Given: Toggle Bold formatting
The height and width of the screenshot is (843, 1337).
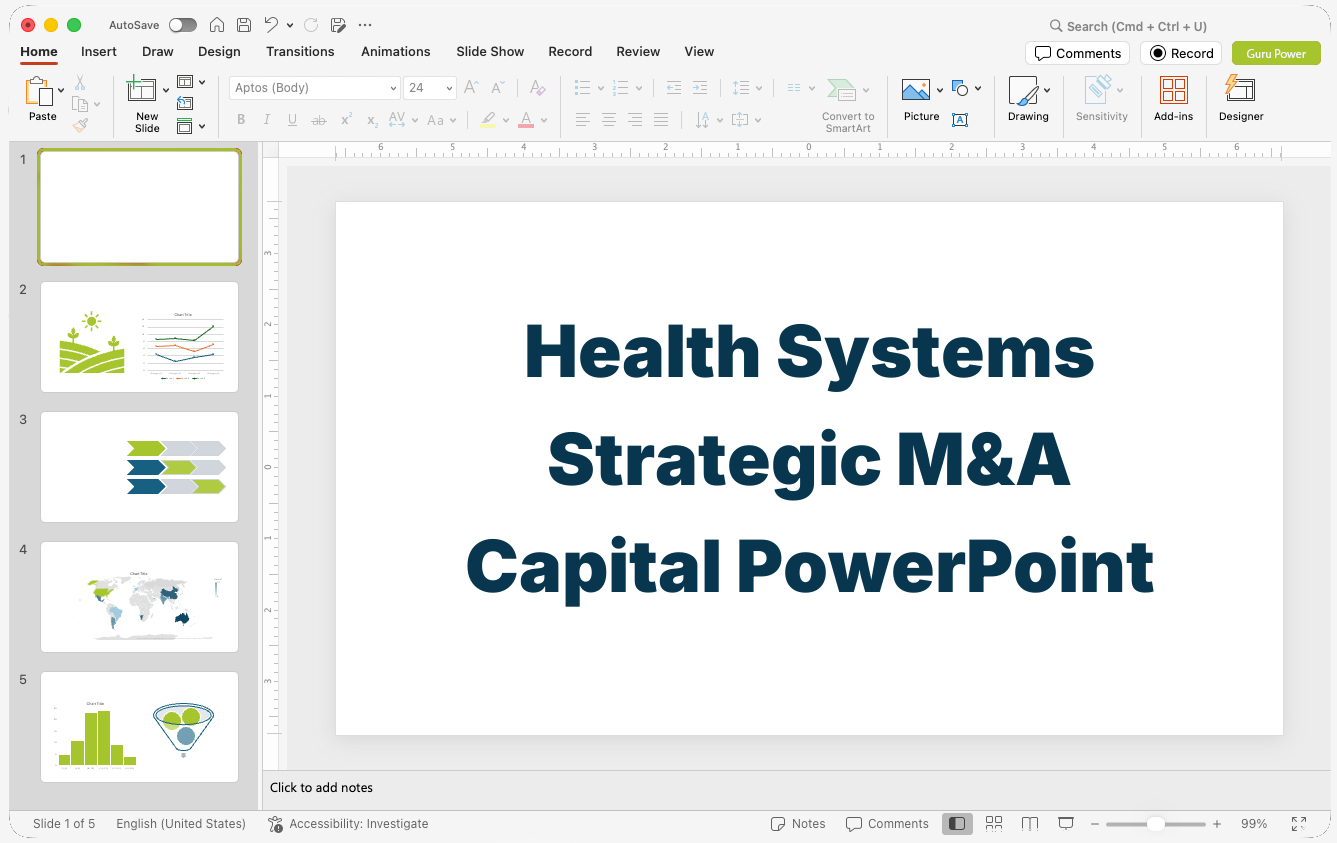Looking at the screenshot, I should tap(241, 120).
